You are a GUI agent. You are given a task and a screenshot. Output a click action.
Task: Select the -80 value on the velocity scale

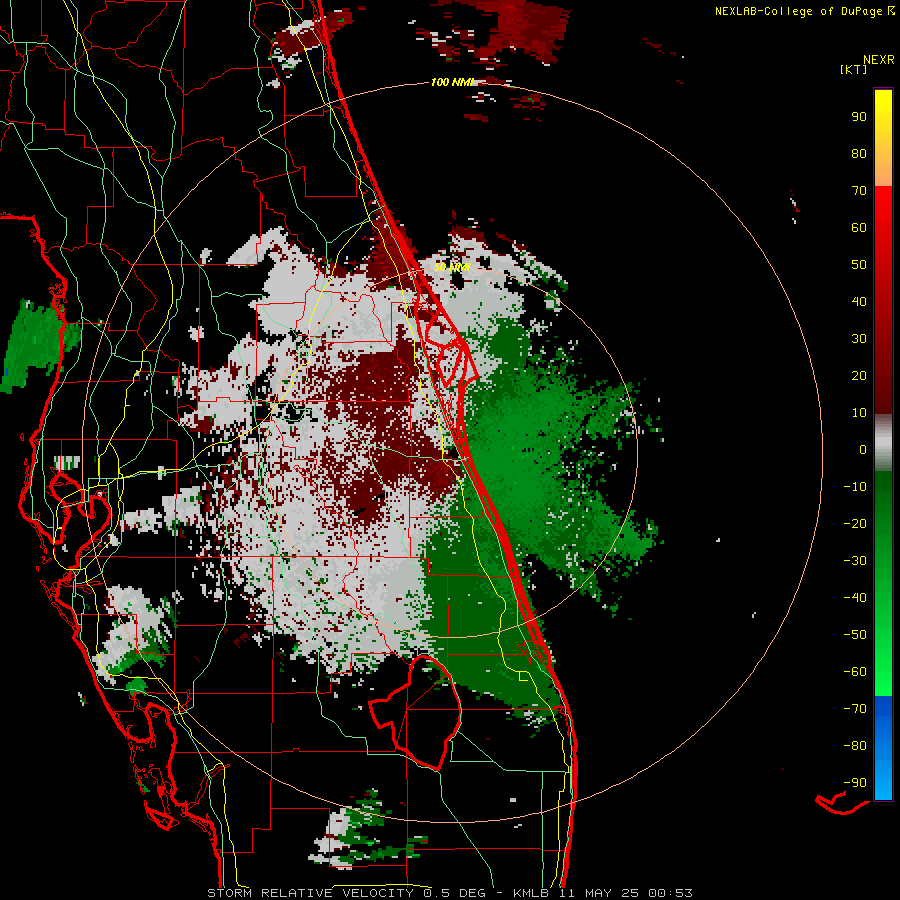pyautogui.click(x=855, y=746)
